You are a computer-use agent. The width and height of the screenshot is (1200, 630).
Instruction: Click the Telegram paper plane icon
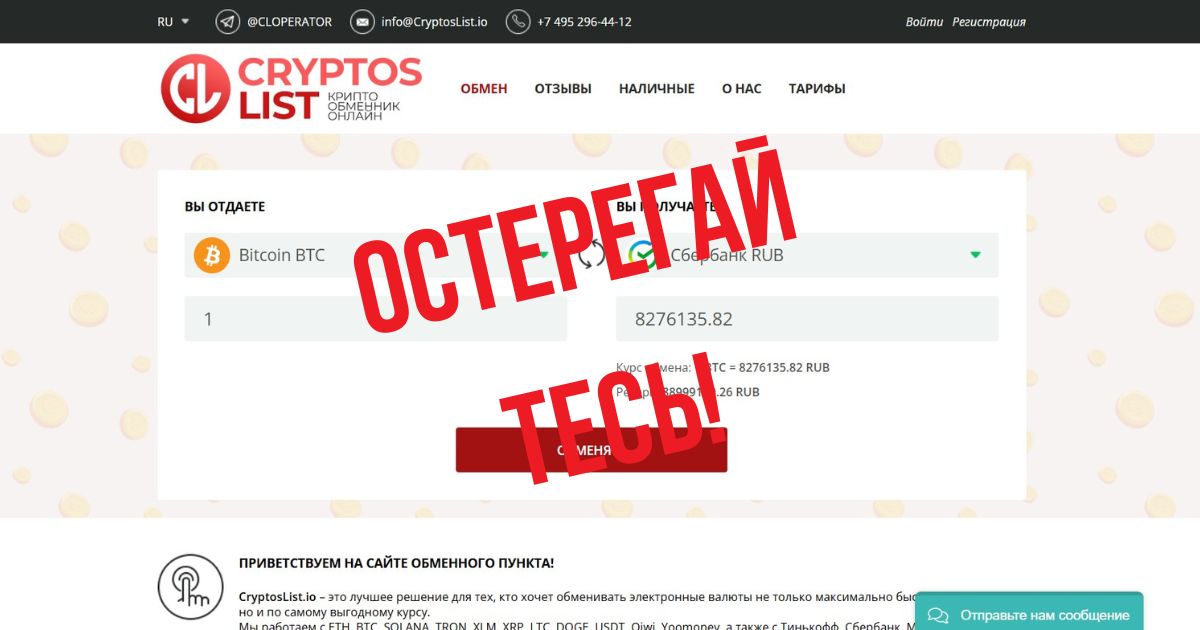pos(228,21)
